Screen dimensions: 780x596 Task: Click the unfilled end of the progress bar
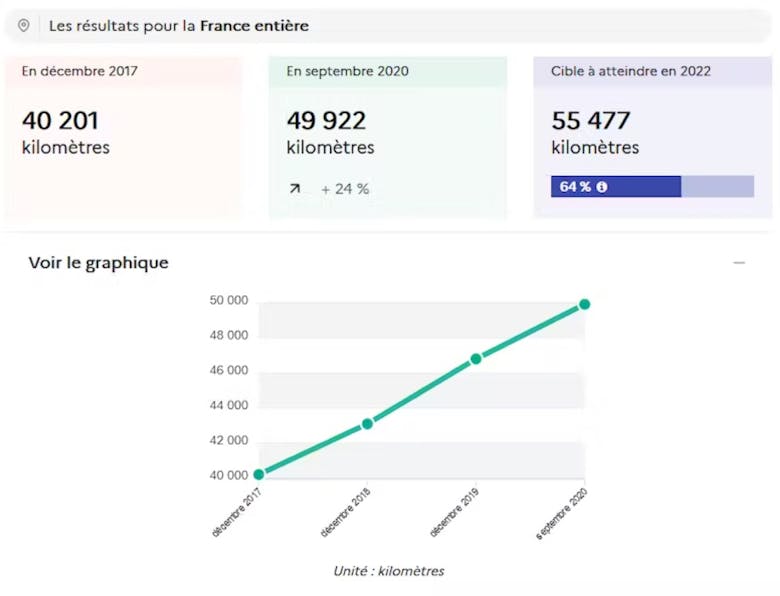(718, 187)
